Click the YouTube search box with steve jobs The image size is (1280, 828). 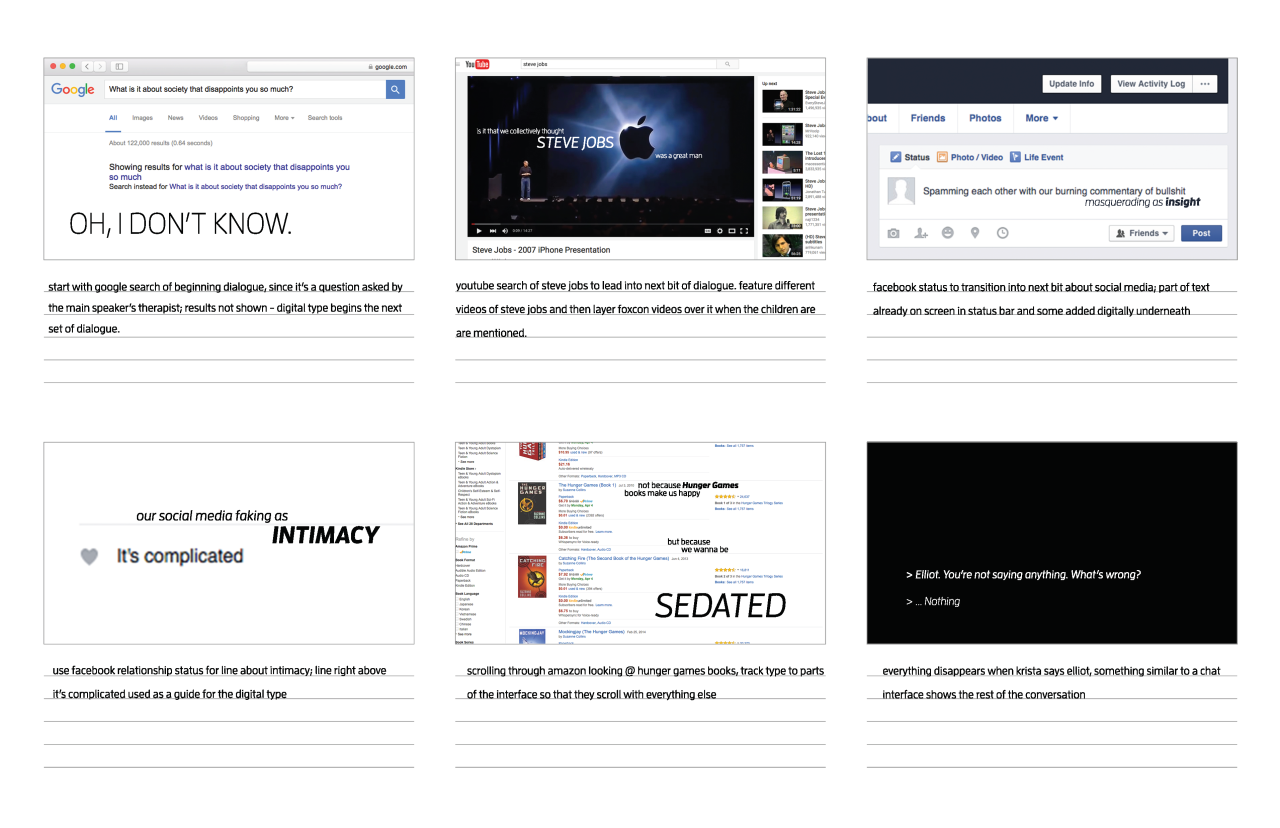pyautogui.click(x=618, y=64)
